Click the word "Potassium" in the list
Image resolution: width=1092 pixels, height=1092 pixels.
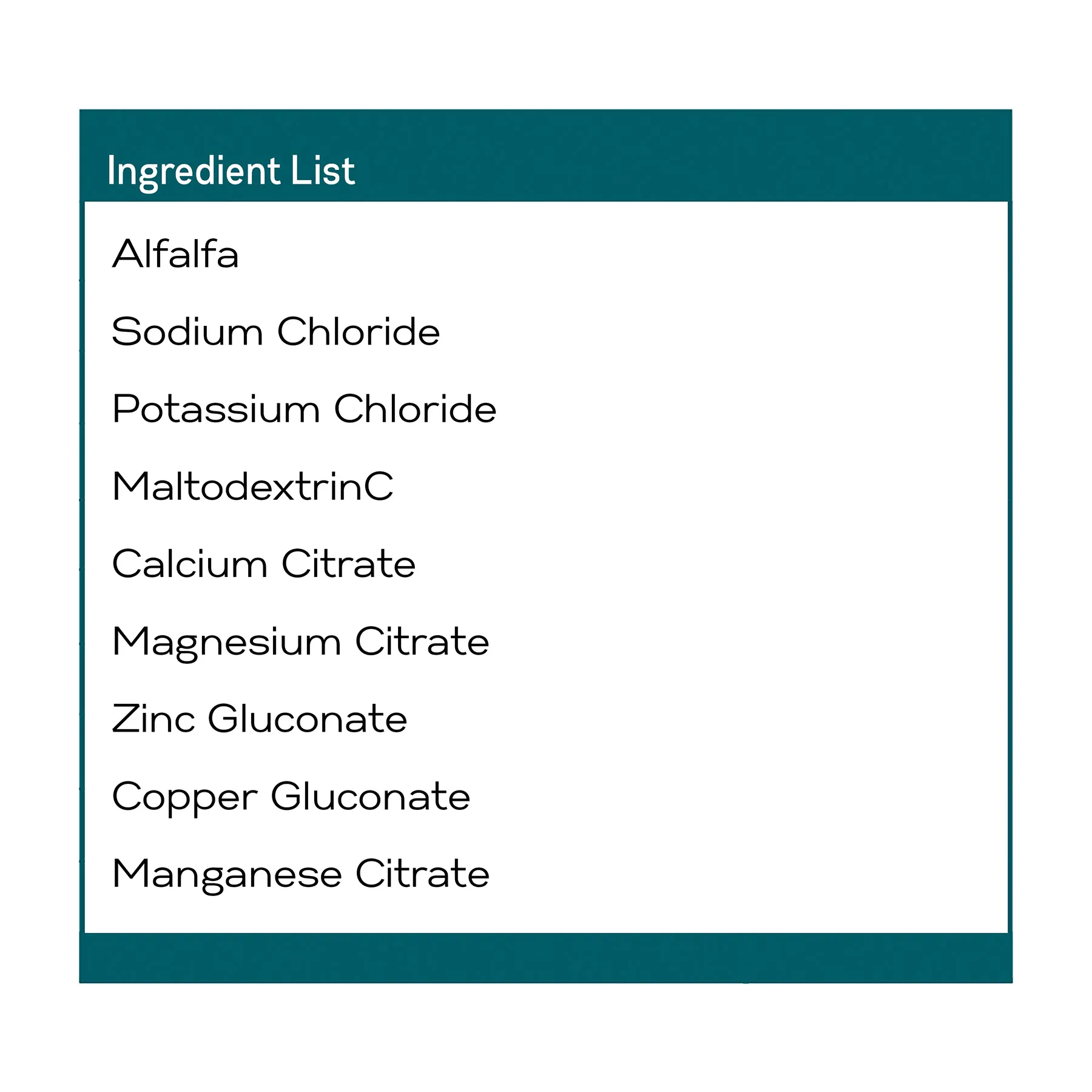[x=216, y=409]
